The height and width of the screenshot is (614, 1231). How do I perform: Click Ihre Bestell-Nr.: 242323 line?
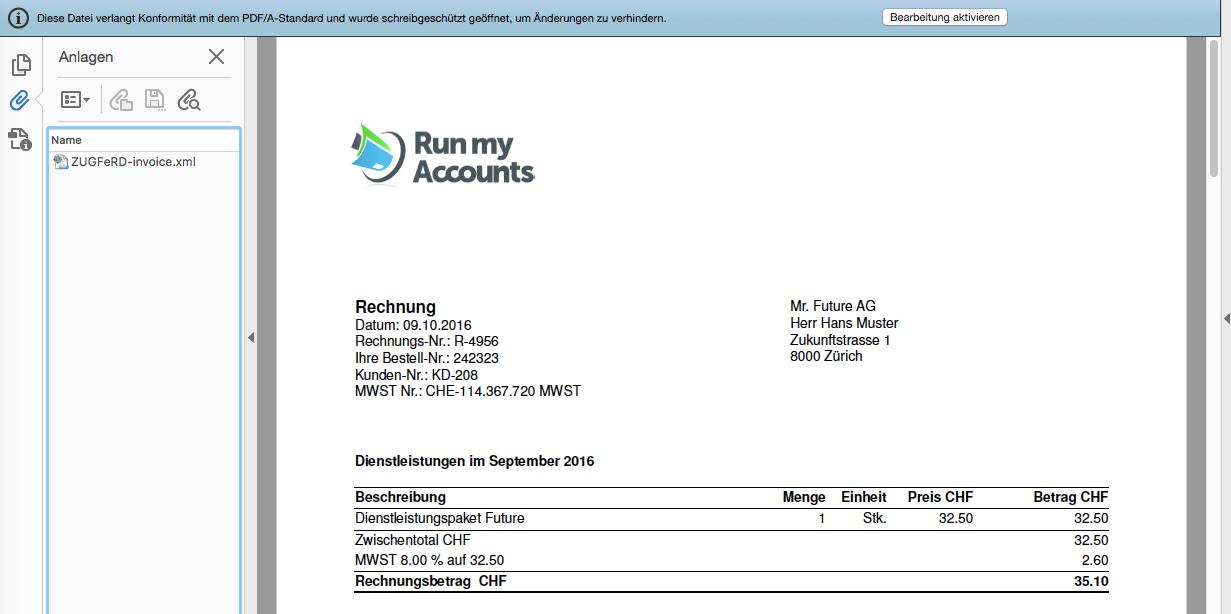click(x=427, y=358)
